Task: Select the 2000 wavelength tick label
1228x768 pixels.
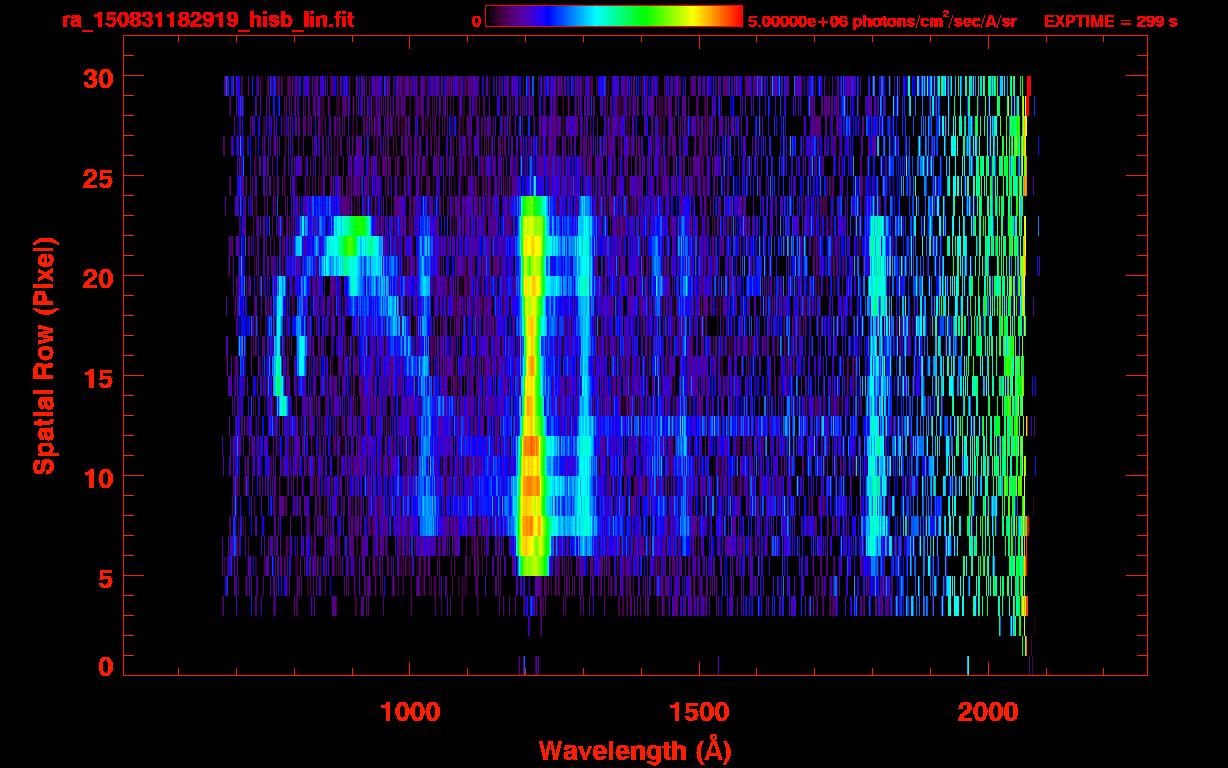Action: tap(987, 712)
